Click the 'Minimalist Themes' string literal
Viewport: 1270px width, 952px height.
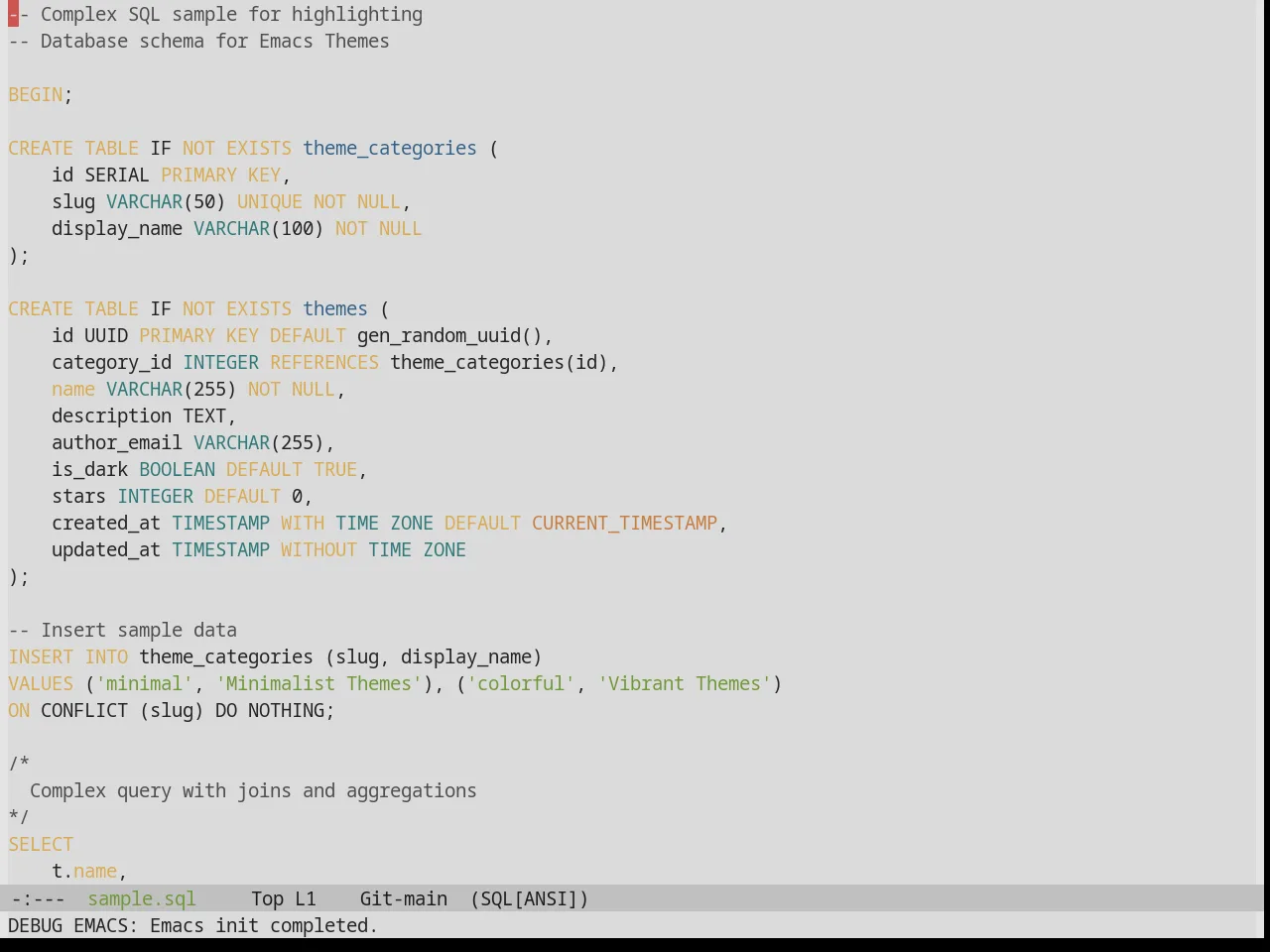319,683
